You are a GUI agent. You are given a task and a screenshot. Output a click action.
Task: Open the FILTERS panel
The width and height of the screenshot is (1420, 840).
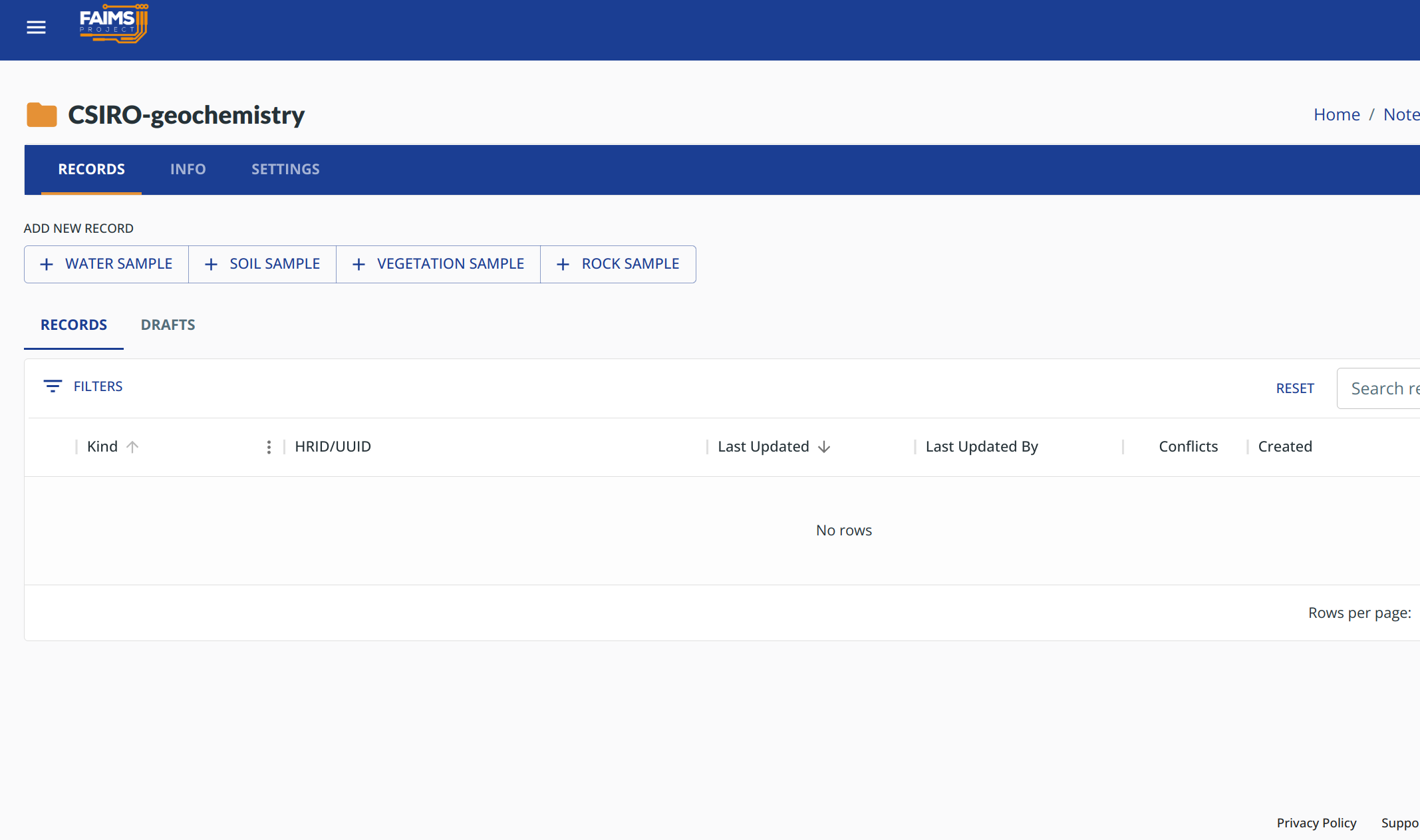pyautogui.click(x=83, y=386)
